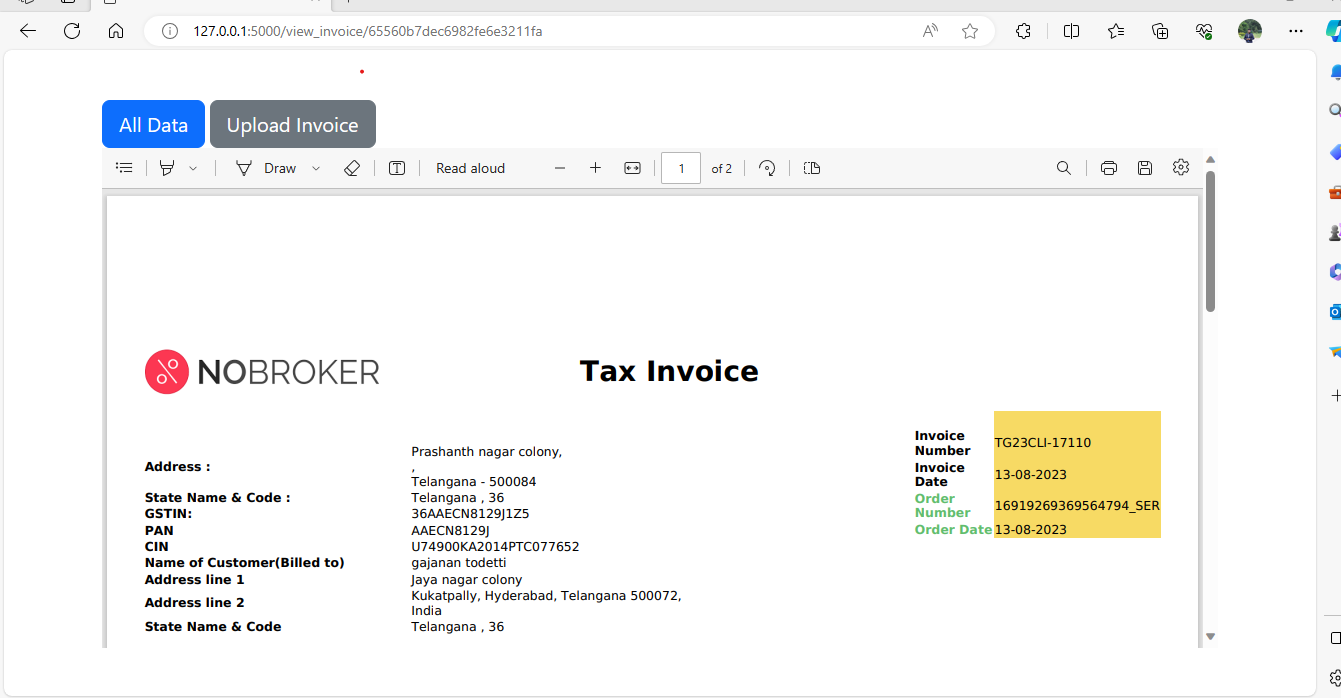The width and height of the screenshot is (1341, 698).
Task: Rotate the invoice page
Action: click(x=767, y=167)
